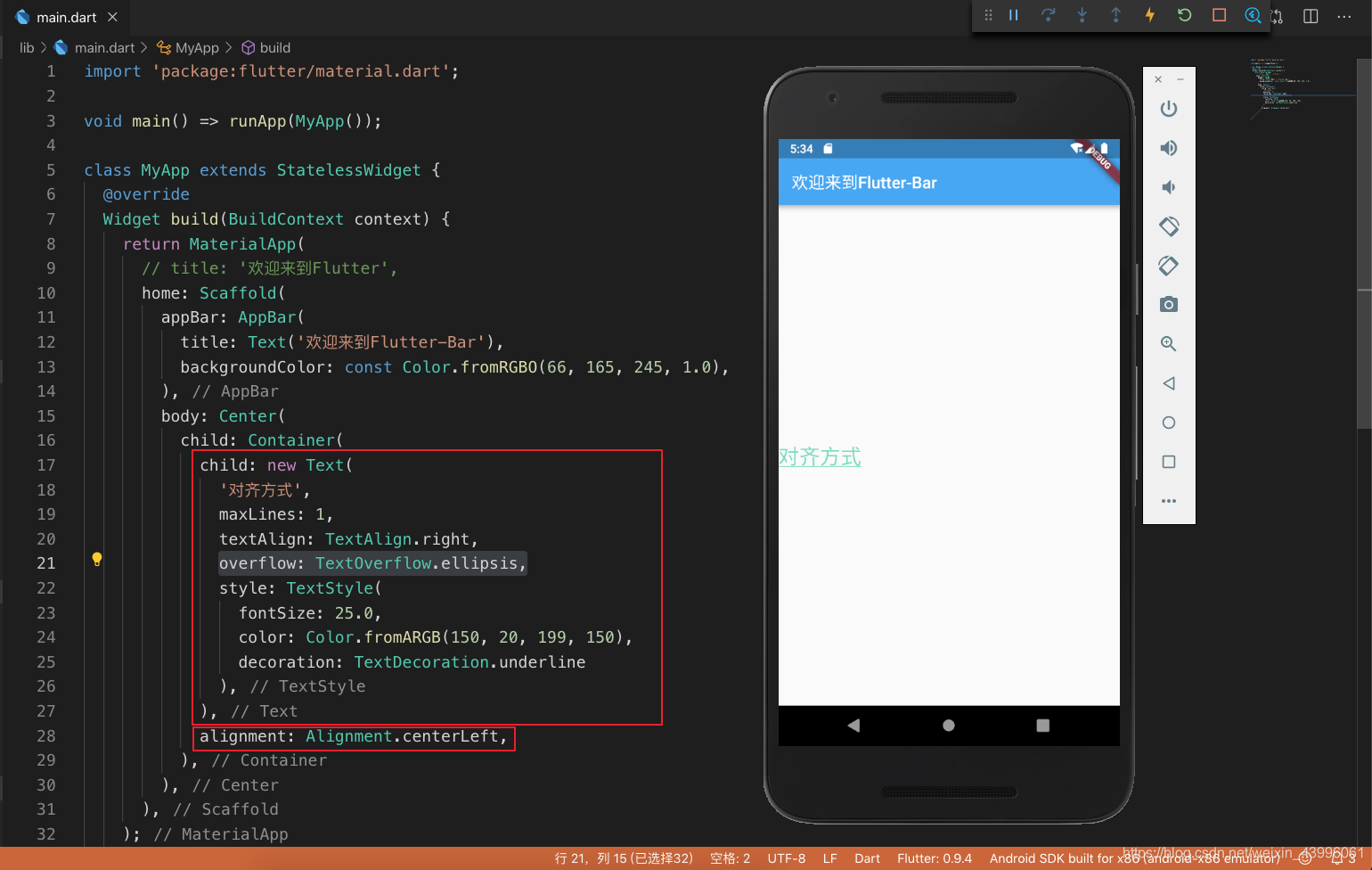This screenshot has height=870, width=1372.
Task: Click the Step Over debug icon
Action: [x=1048, y=15]
